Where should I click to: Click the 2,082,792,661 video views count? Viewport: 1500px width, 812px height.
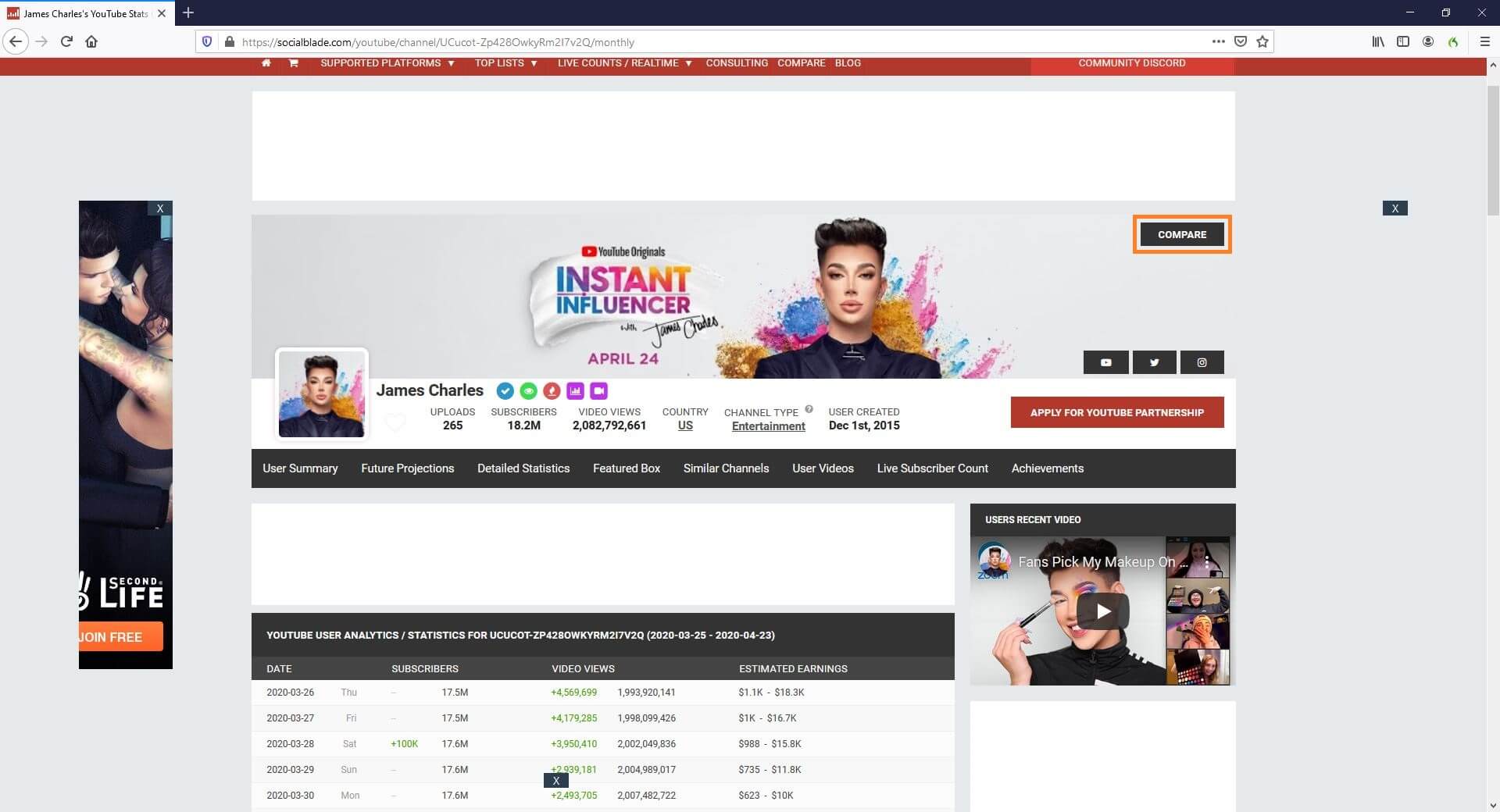tap(609, 426)
